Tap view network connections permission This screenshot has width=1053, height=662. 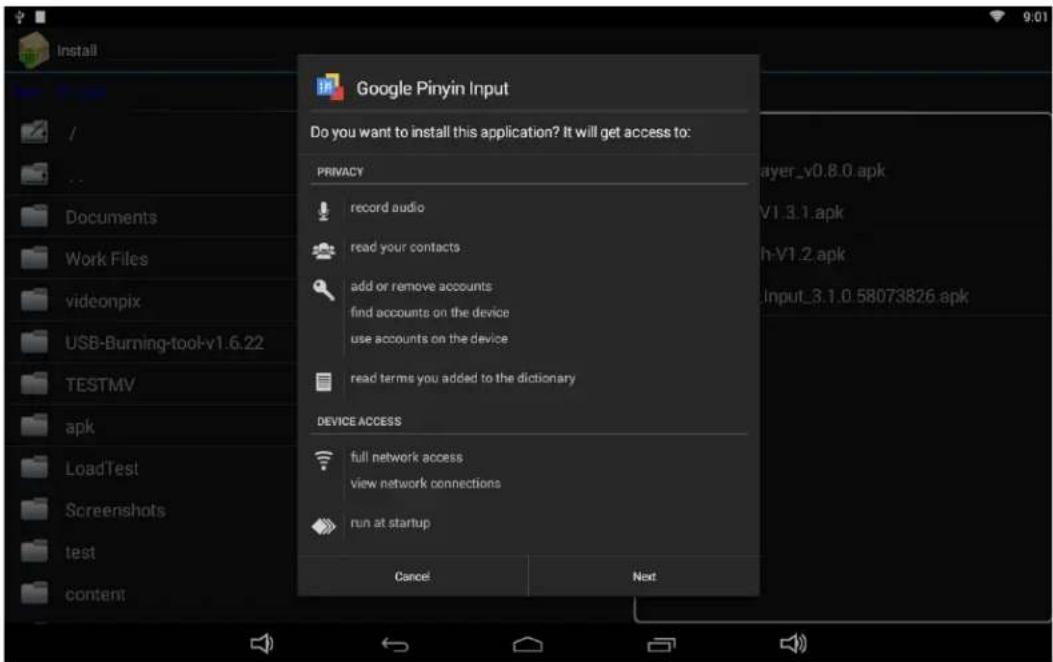pos(425,483)
